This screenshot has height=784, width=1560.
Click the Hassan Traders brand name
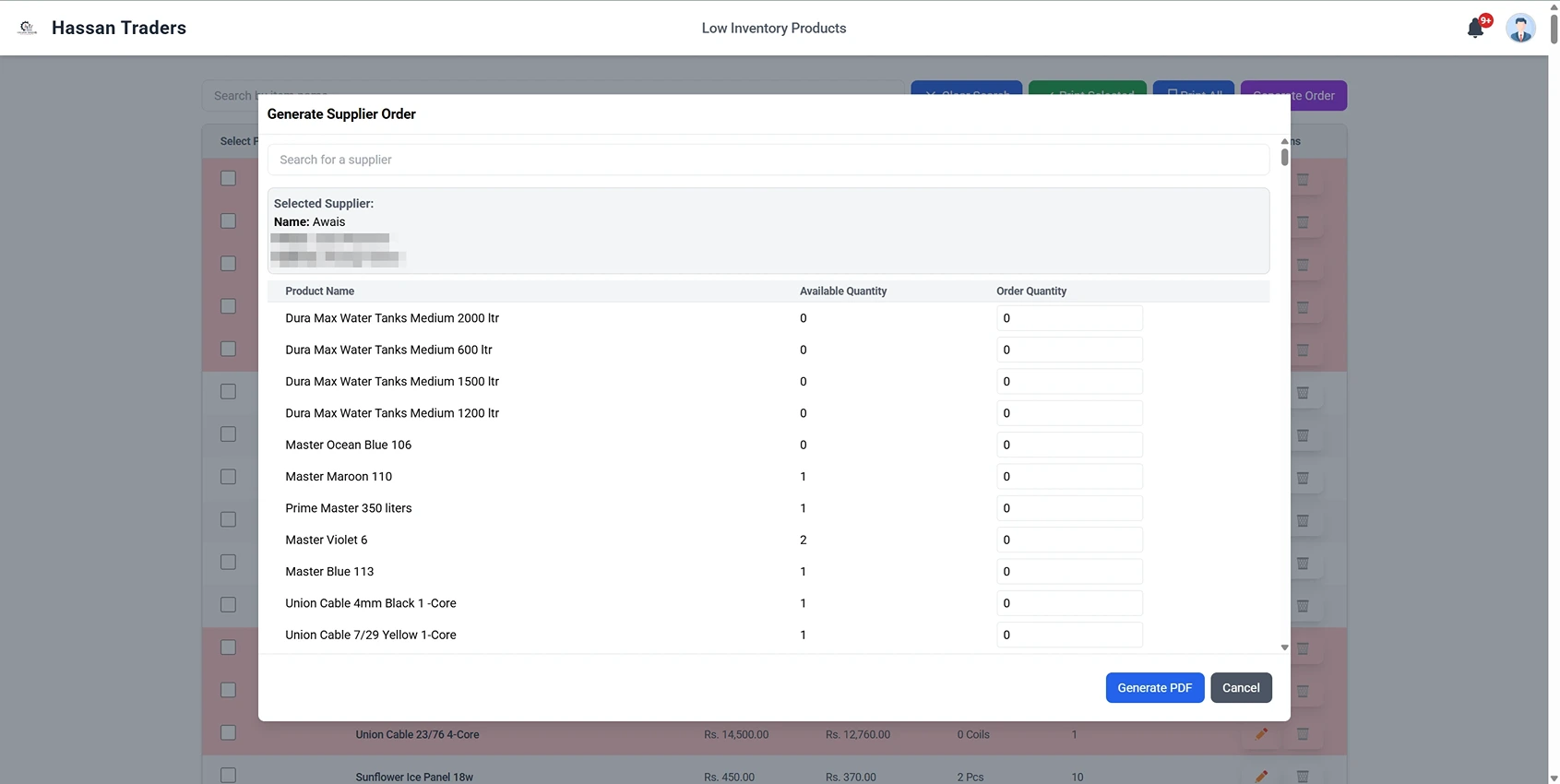pos(119,28)
